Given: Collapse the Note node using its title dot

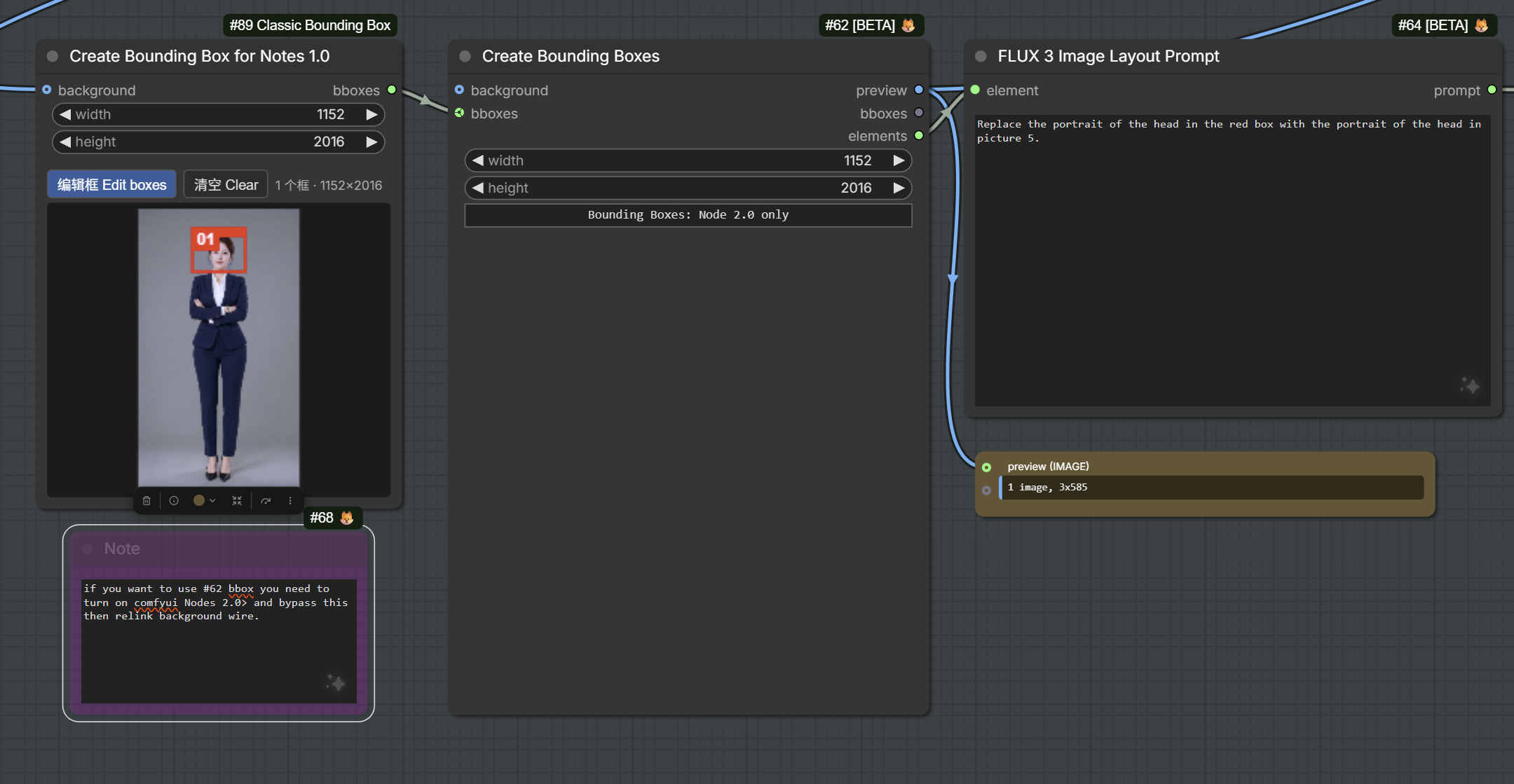Looking at the screenshot, I should tap(88, 549).
